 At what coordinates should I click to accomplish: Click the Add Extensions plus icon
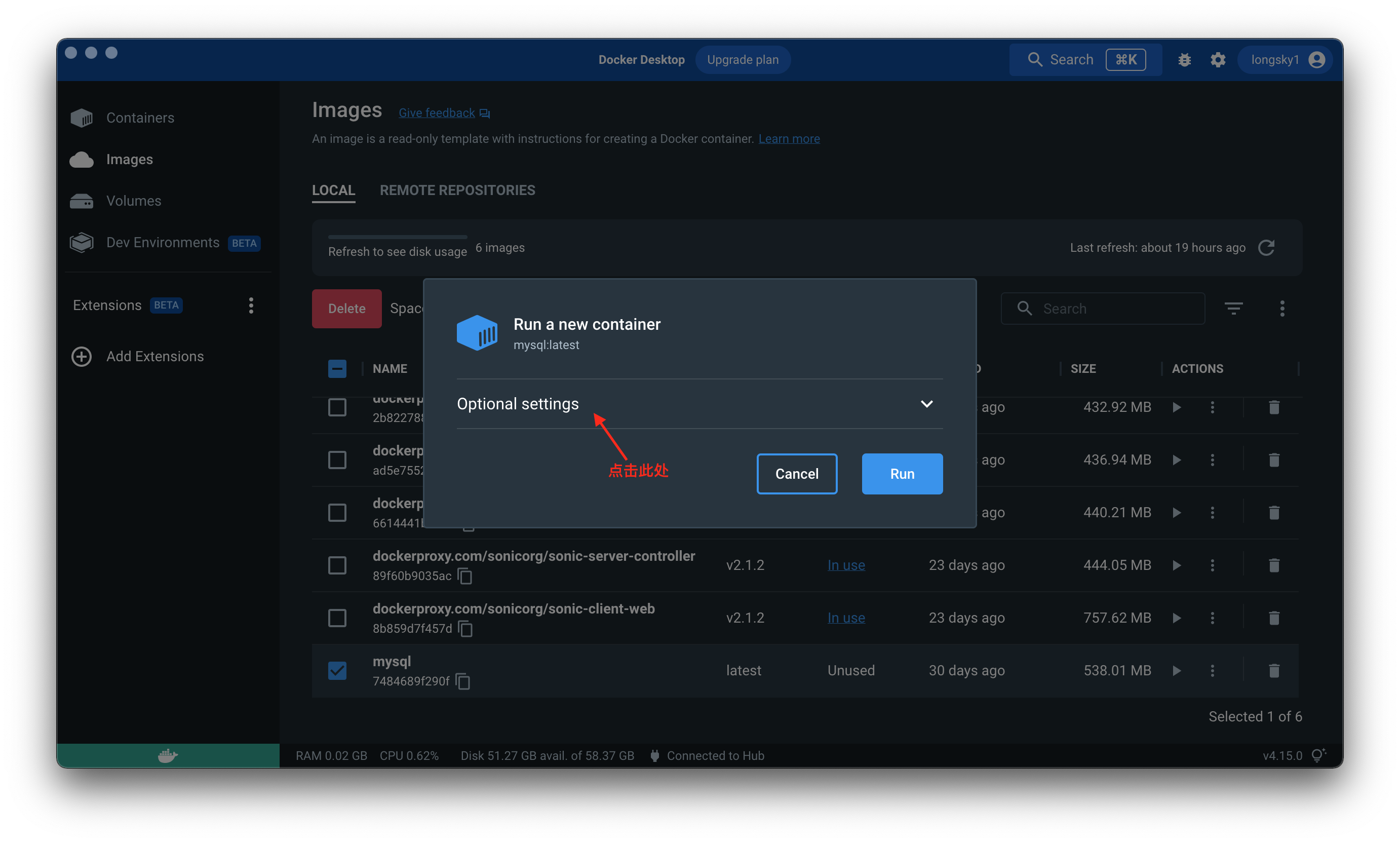tap(81, 356)
